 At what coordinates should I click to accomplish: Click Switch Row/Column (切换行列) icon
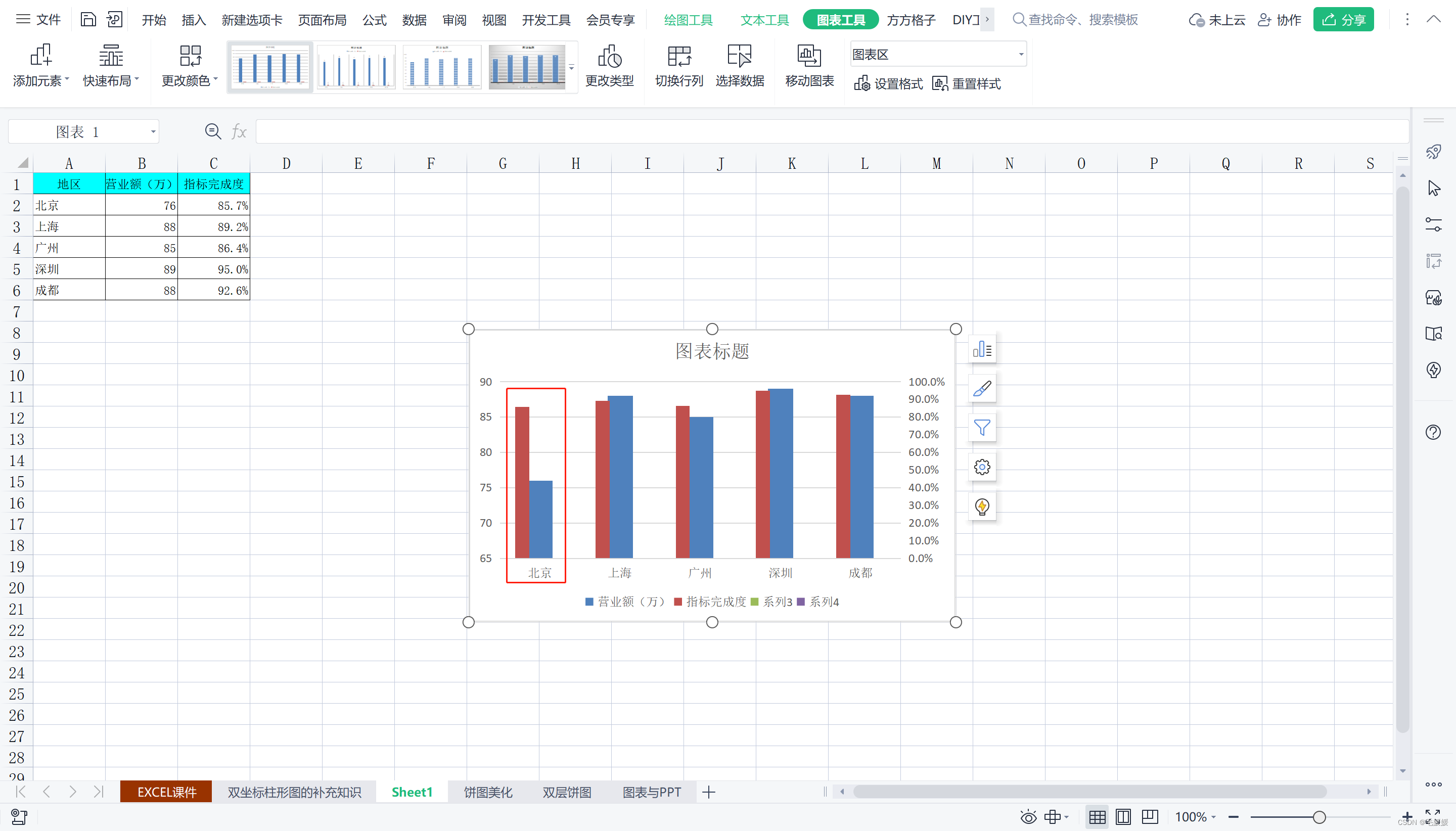pos(678,57)
